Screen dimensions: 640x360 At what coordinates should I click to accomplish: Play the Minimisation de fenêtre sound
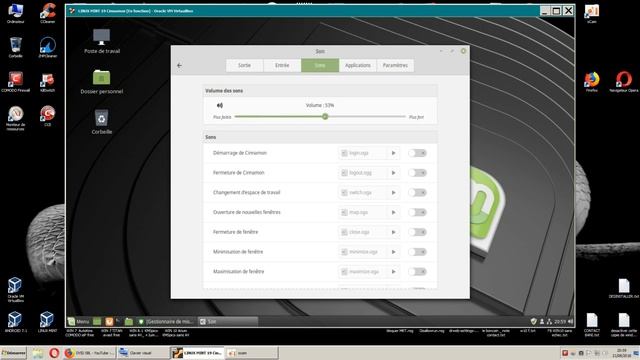393,252
